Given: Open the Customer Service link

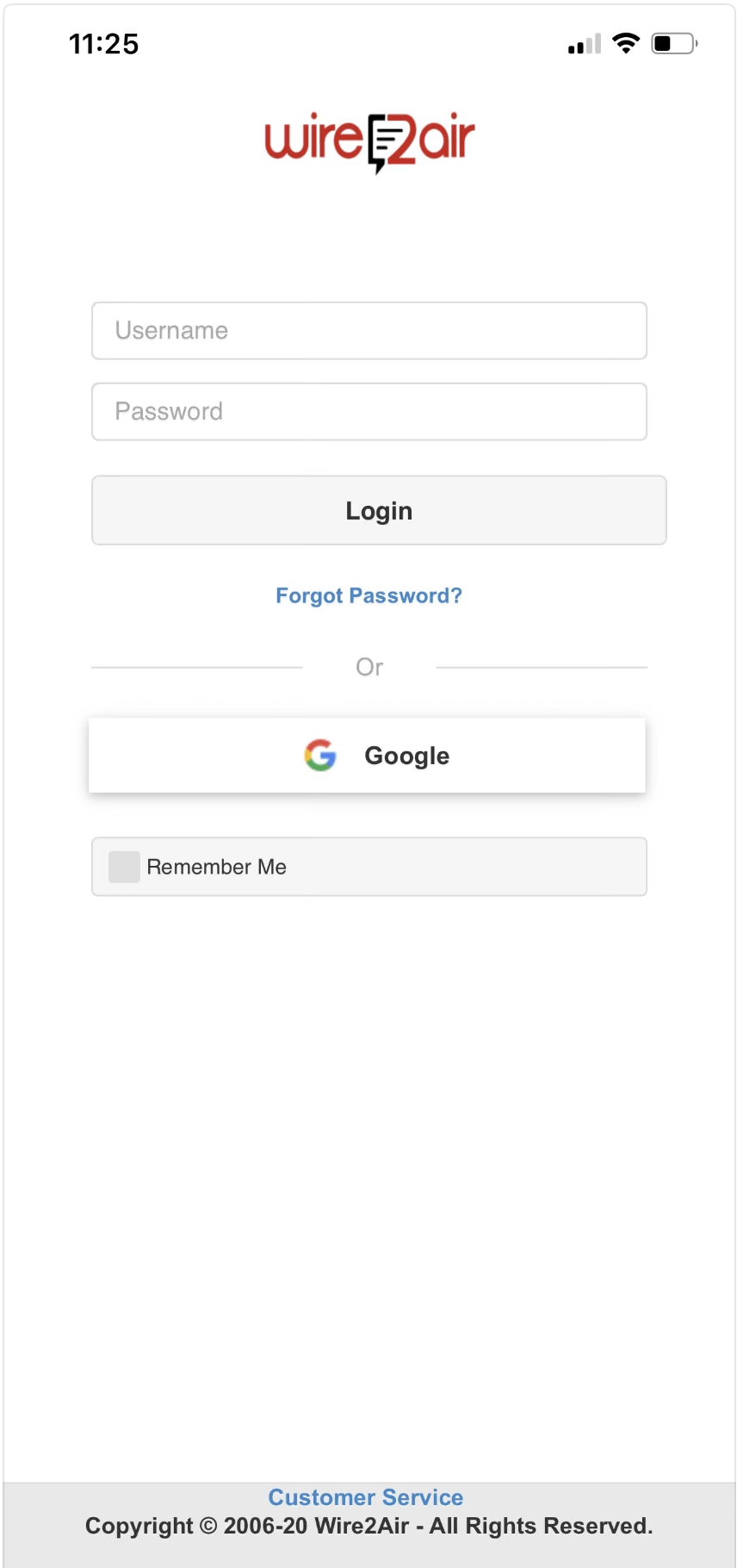Looking at the screenshot, I should pyautogui.click(x=366, y=1497).
